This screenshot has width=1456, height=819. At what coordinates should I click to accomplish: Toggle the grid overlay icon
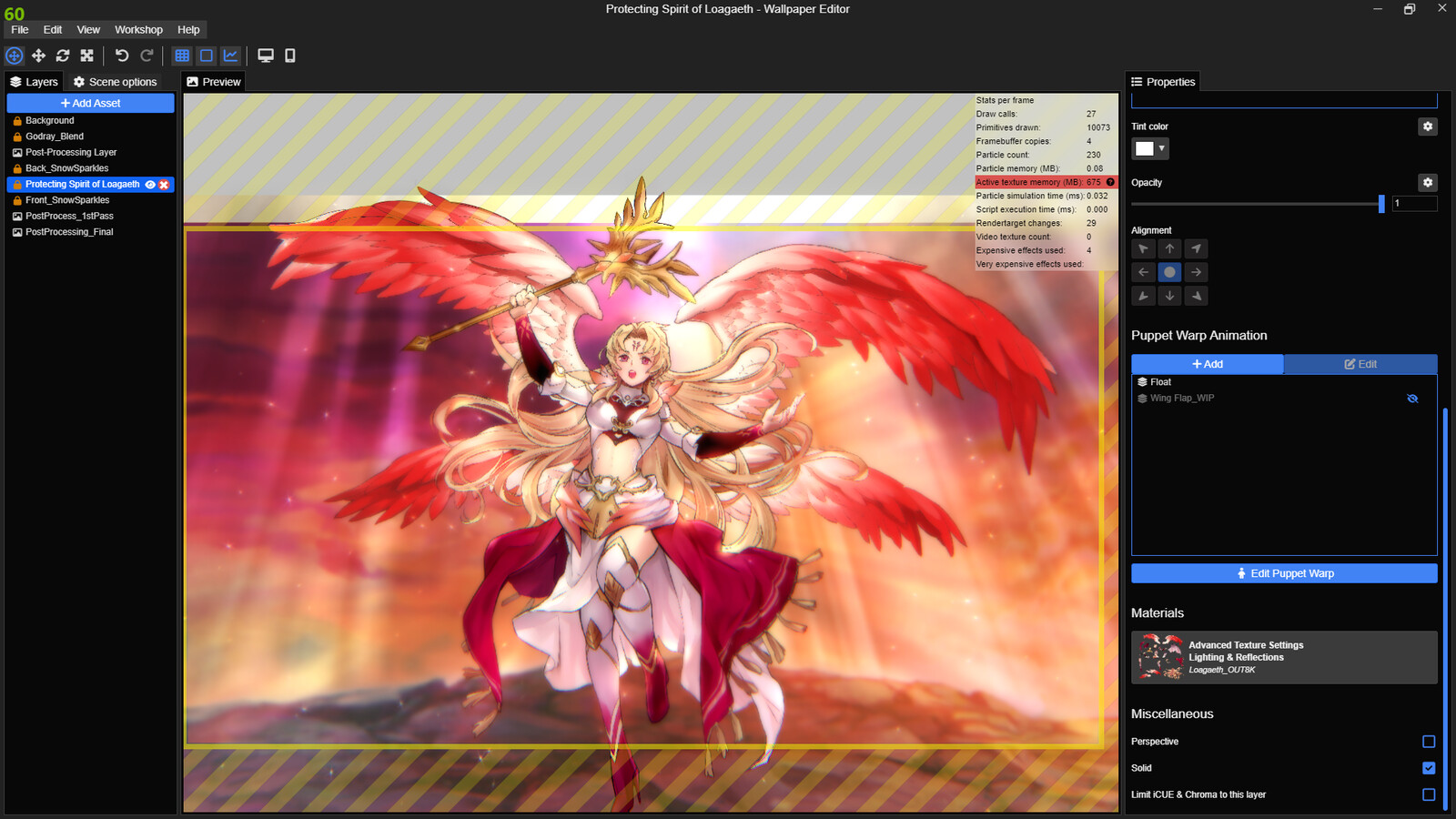182,56
